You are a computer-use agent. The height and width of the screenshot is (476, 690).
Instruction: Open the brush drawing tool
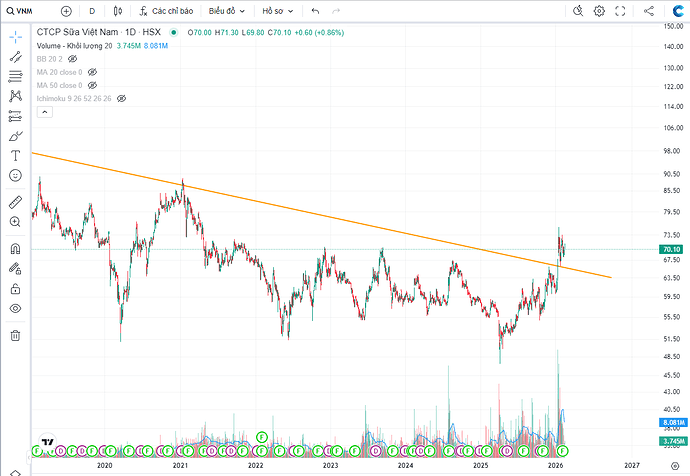pyautogui.click(x=15, y=135)
